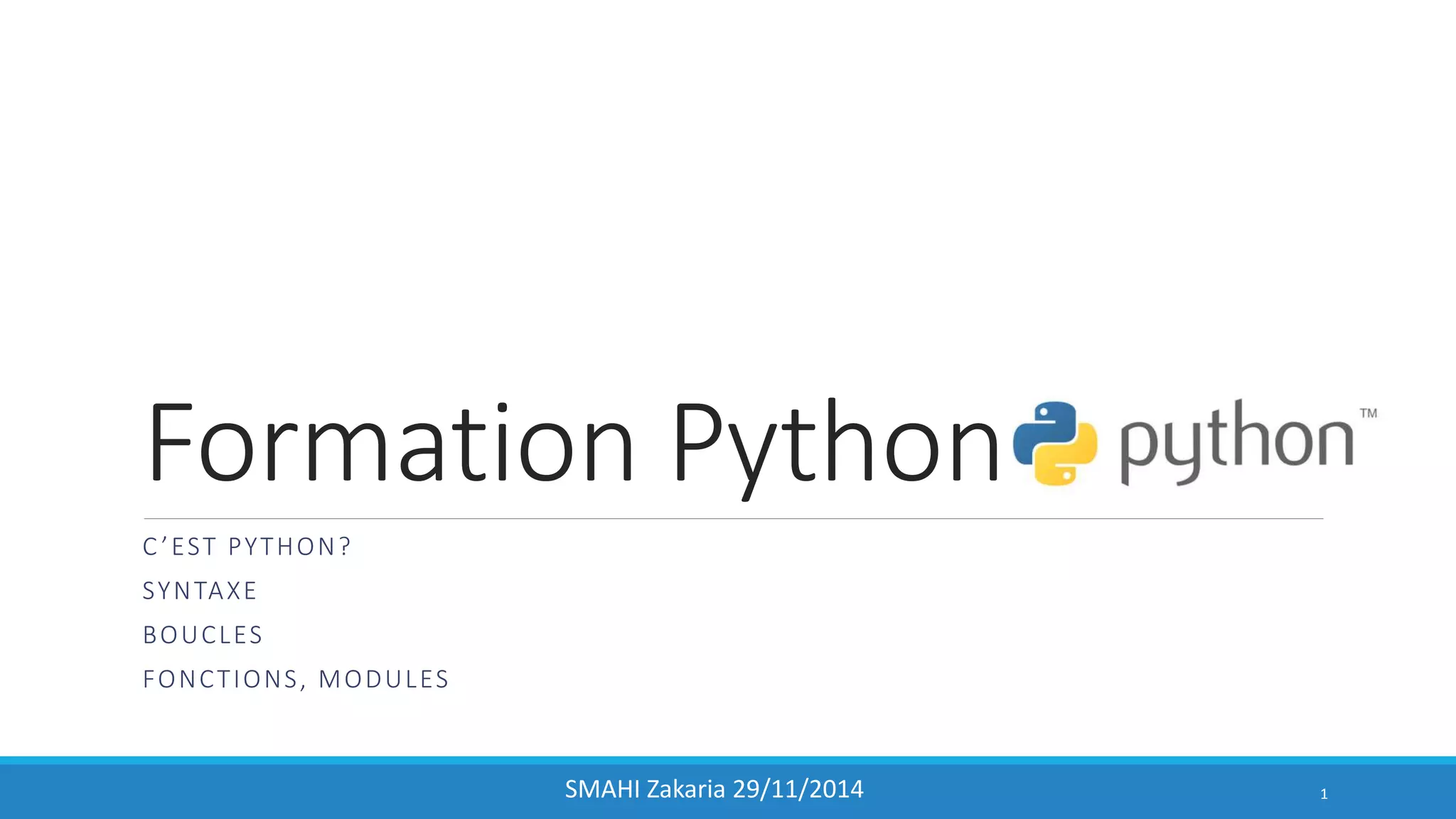The height and width of the screenshot is (819, 1456).
Task: Click the thin divider line under the title
Action: point(732,518)
